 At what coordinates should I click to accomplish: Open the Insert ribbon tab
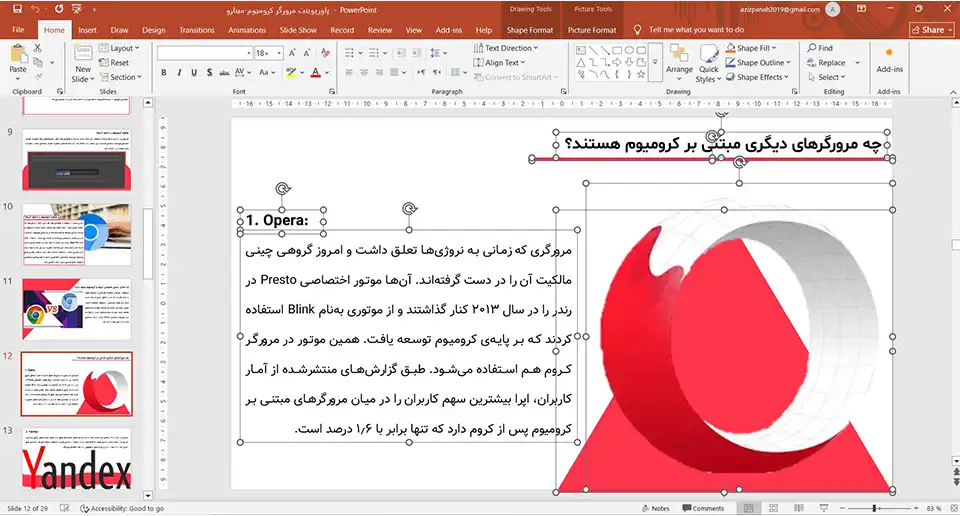(87, 30)
